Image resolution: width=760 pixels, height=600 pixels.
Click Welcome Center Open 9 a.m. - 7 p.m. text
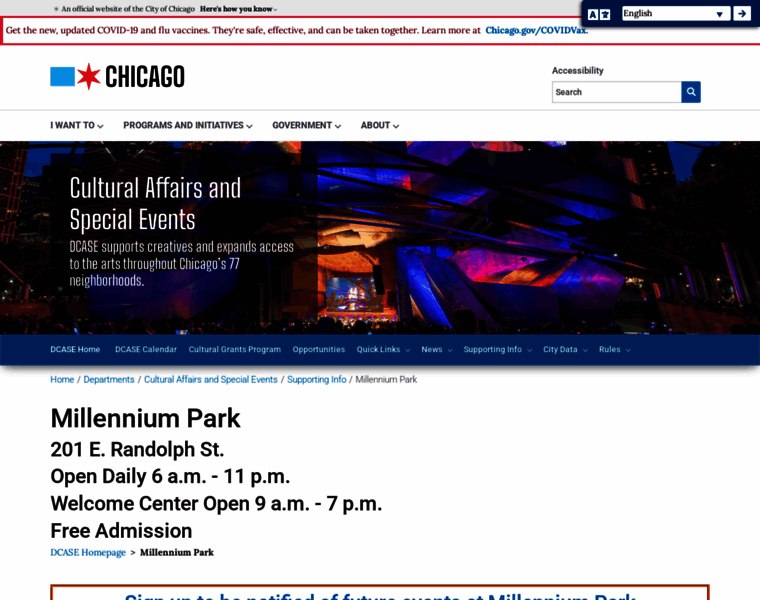click(216, 504)
